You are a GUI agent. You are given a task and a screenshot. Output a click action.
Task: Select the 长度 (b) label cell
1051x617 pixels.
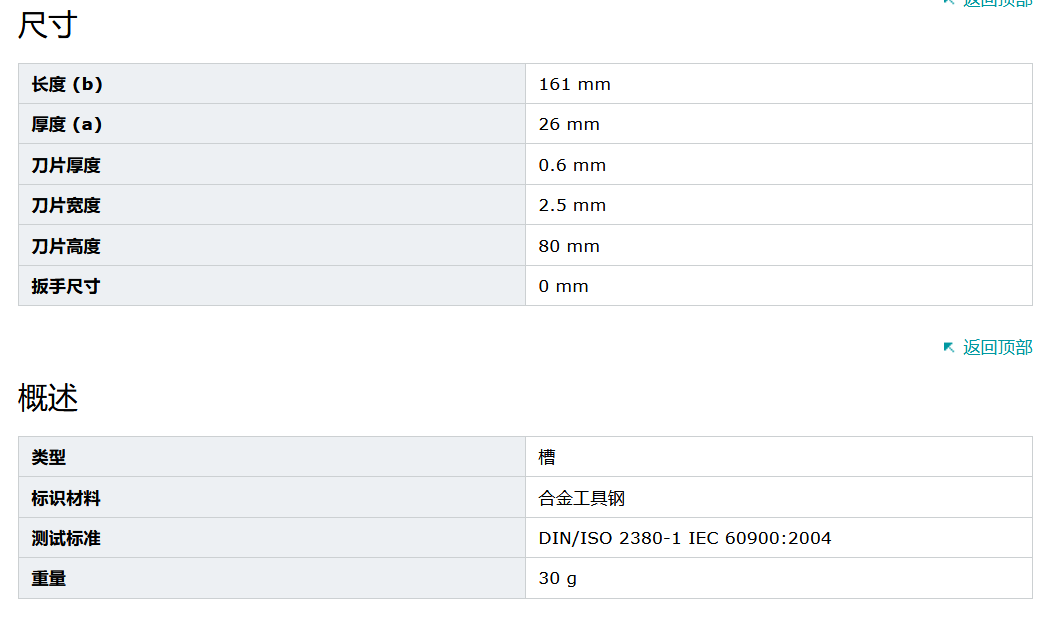(67, 84)
